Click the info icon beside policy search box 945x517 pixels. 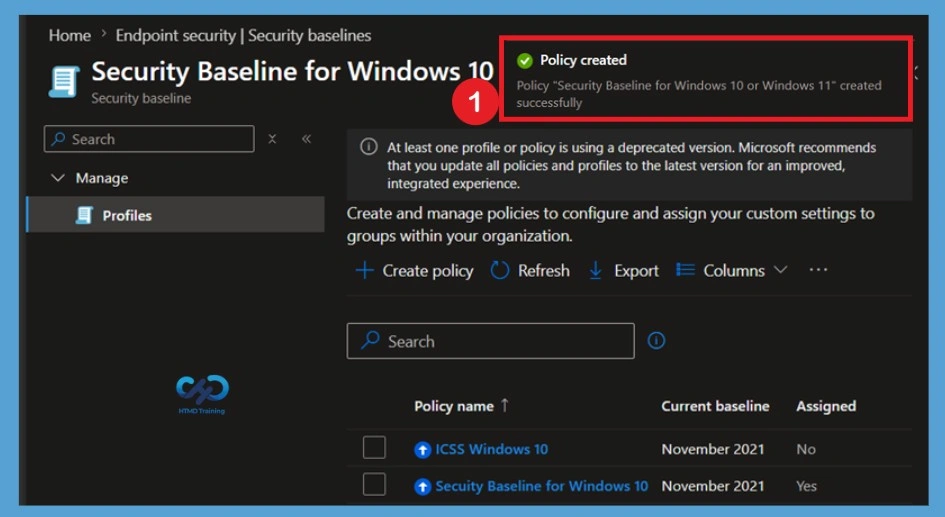[656, 341]
